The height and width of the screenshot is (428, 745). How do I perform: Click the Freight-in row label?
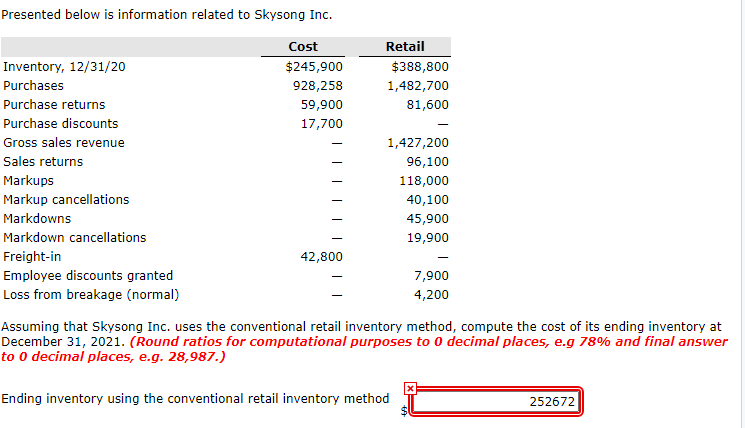pos(32,257)
